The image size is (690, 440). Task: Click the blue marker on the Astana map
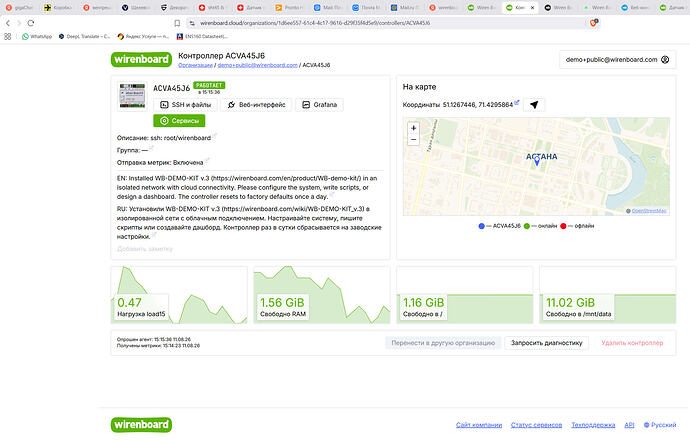coord(537,161)
